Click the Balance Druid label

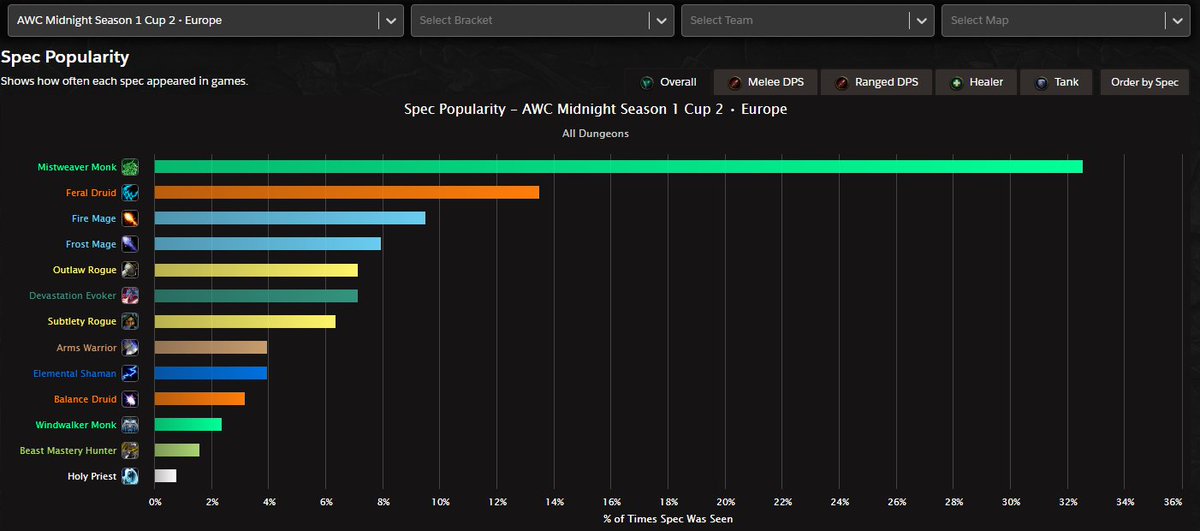[85, 400]
